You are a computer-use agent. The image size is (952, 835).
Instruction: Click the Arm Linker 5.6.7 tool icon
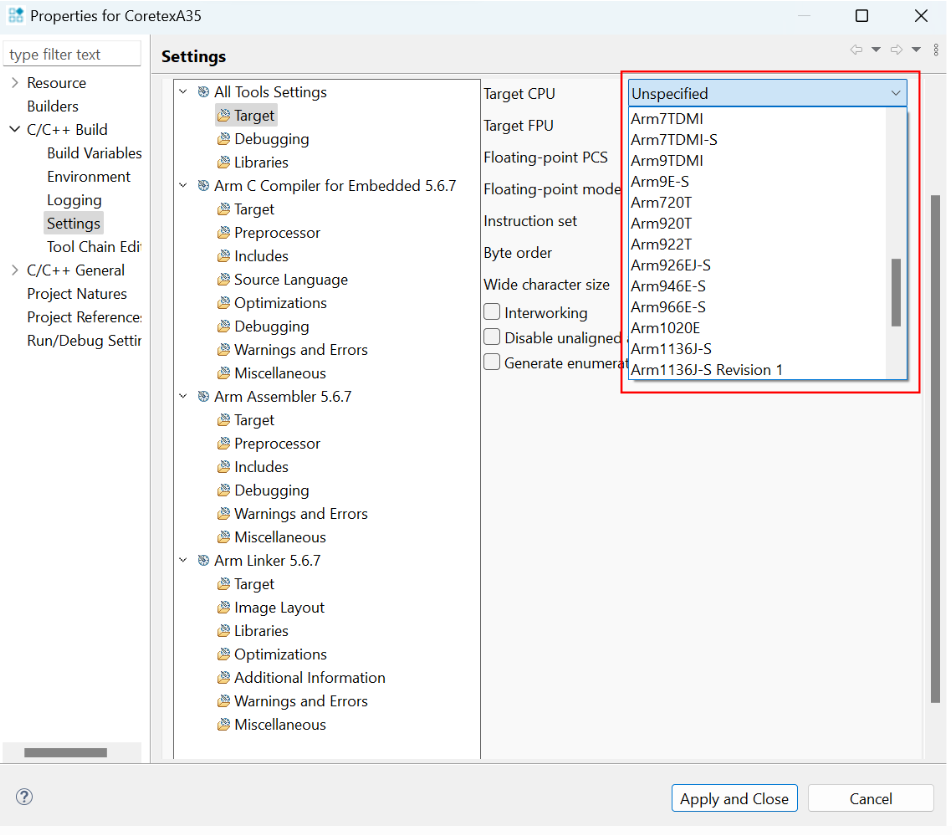[x=203, y=561]
